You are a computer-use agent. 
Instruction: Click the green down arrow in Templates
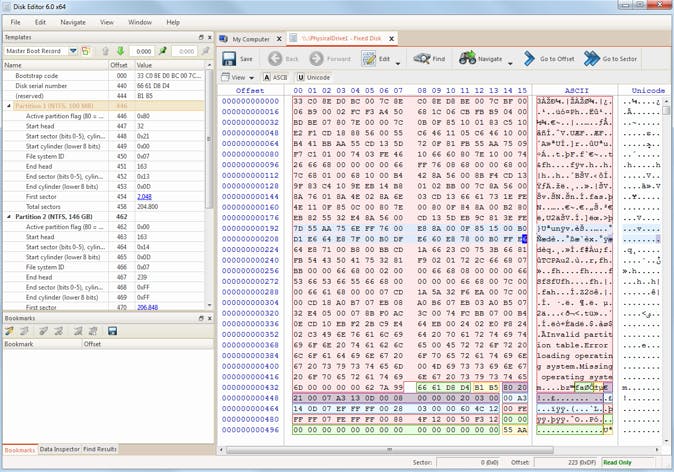click(x=120, y=50)
